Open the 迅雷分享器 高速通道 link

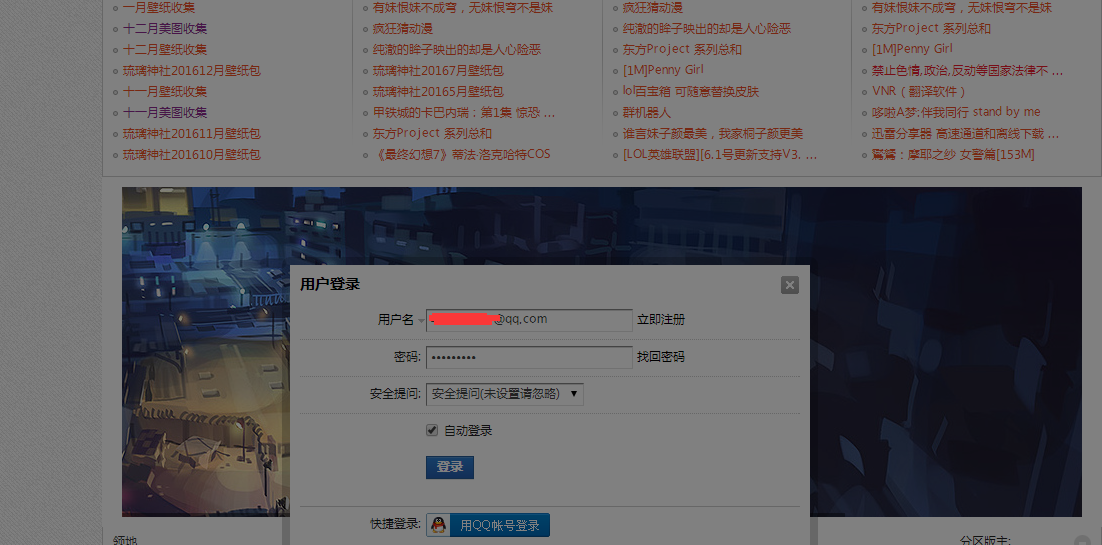[x=965, y=134]
